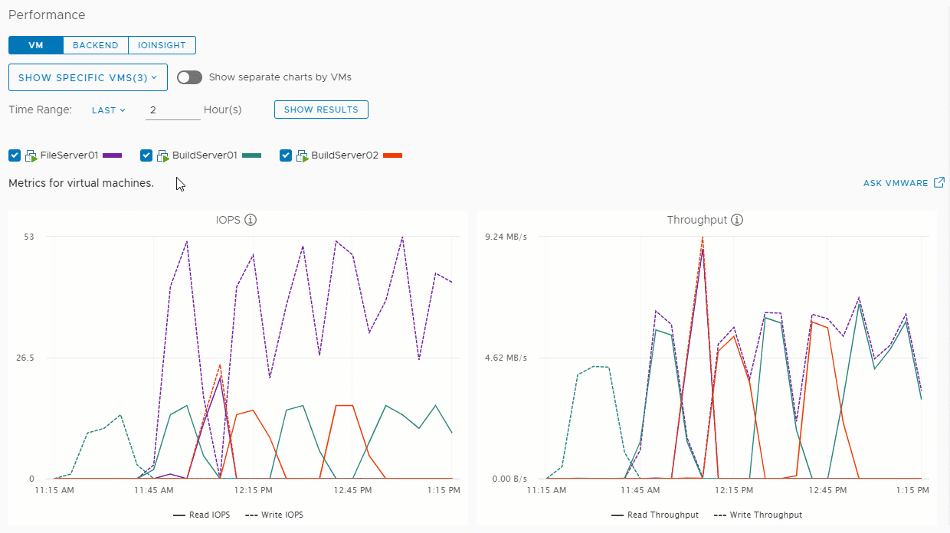Open the Time Range LAST dropdown
Image resolution: width=950 pixels, height=533 pixels.
pyautogui.click(x=109, y=110)
